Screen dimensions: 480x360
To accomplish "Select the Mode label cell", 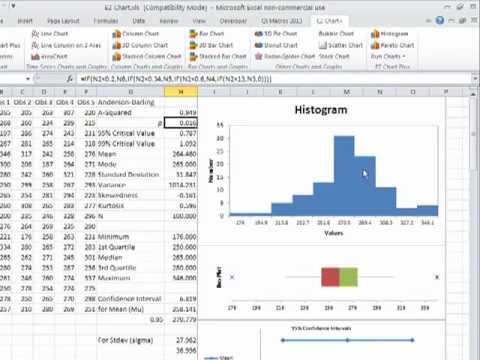I will tap(131, 164).
